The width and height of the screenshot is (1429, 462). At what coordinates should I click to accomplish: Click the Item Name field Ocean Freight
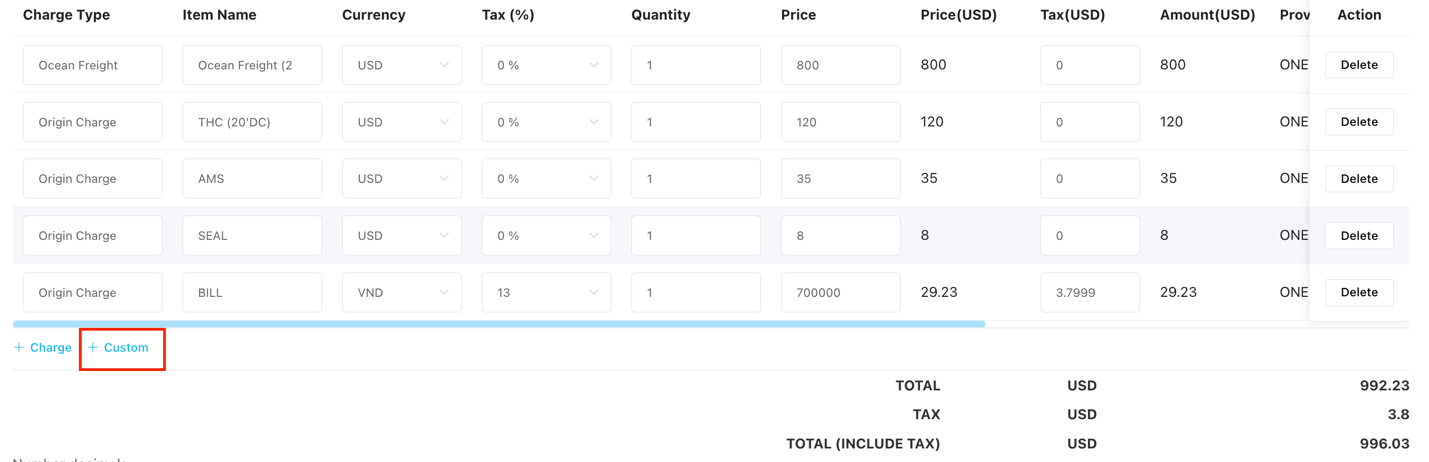252,65
